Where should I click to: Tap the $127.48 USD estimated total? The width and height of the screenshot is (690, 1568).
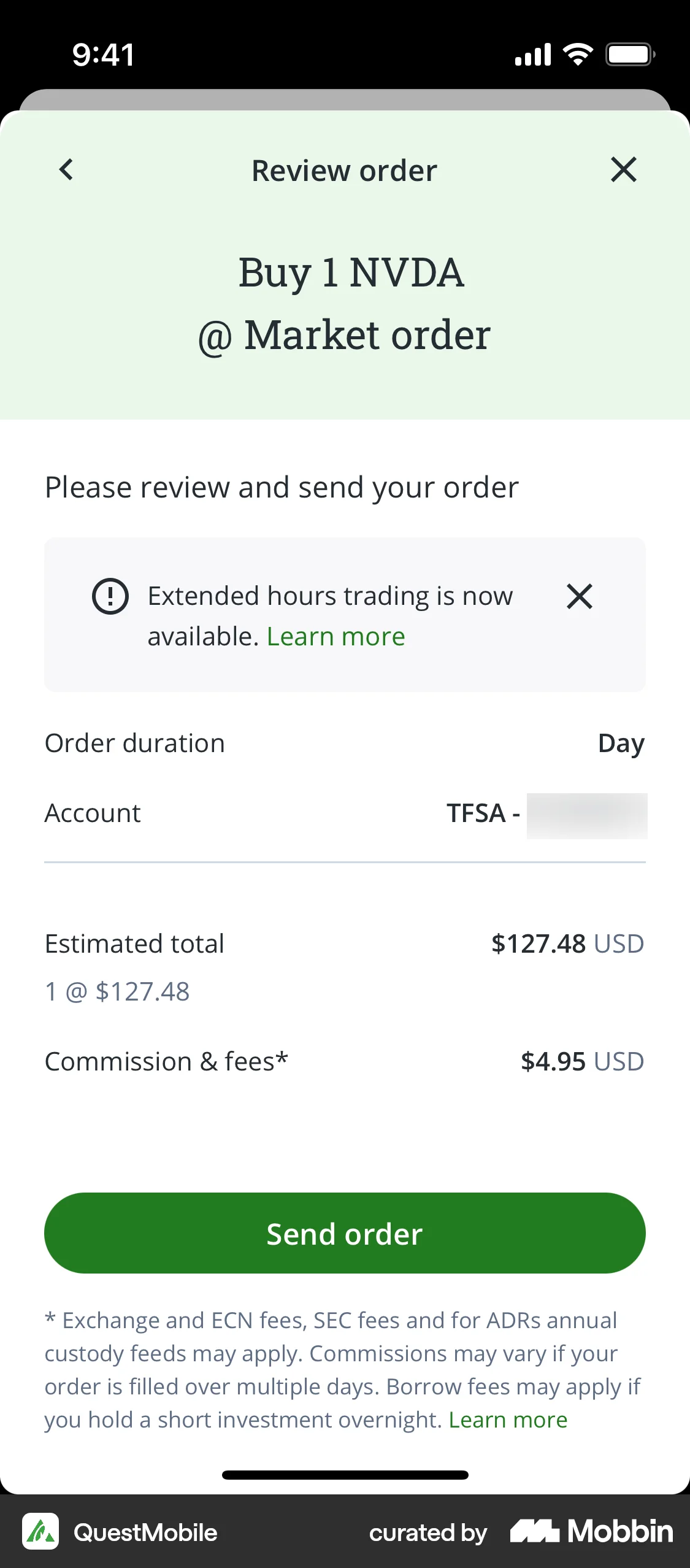tap(567, 944)
